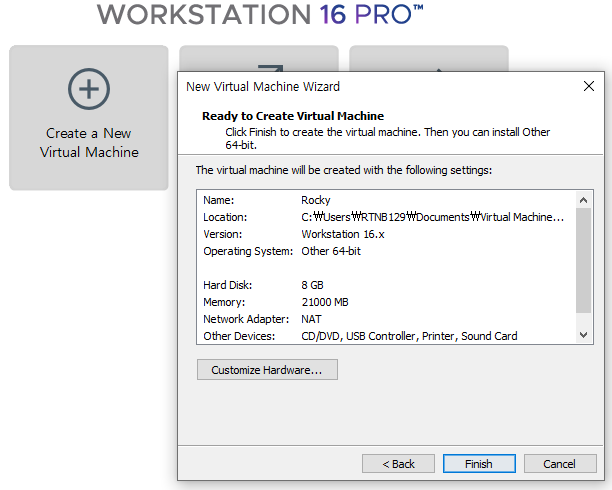Click the Operating System value 'Other 64-bit'

tap(331, 251)
